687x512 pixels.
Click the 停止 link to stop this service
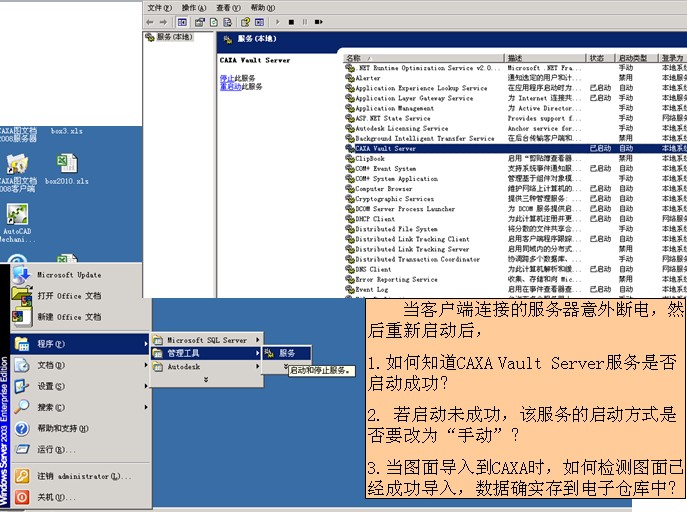click(227, 78)
